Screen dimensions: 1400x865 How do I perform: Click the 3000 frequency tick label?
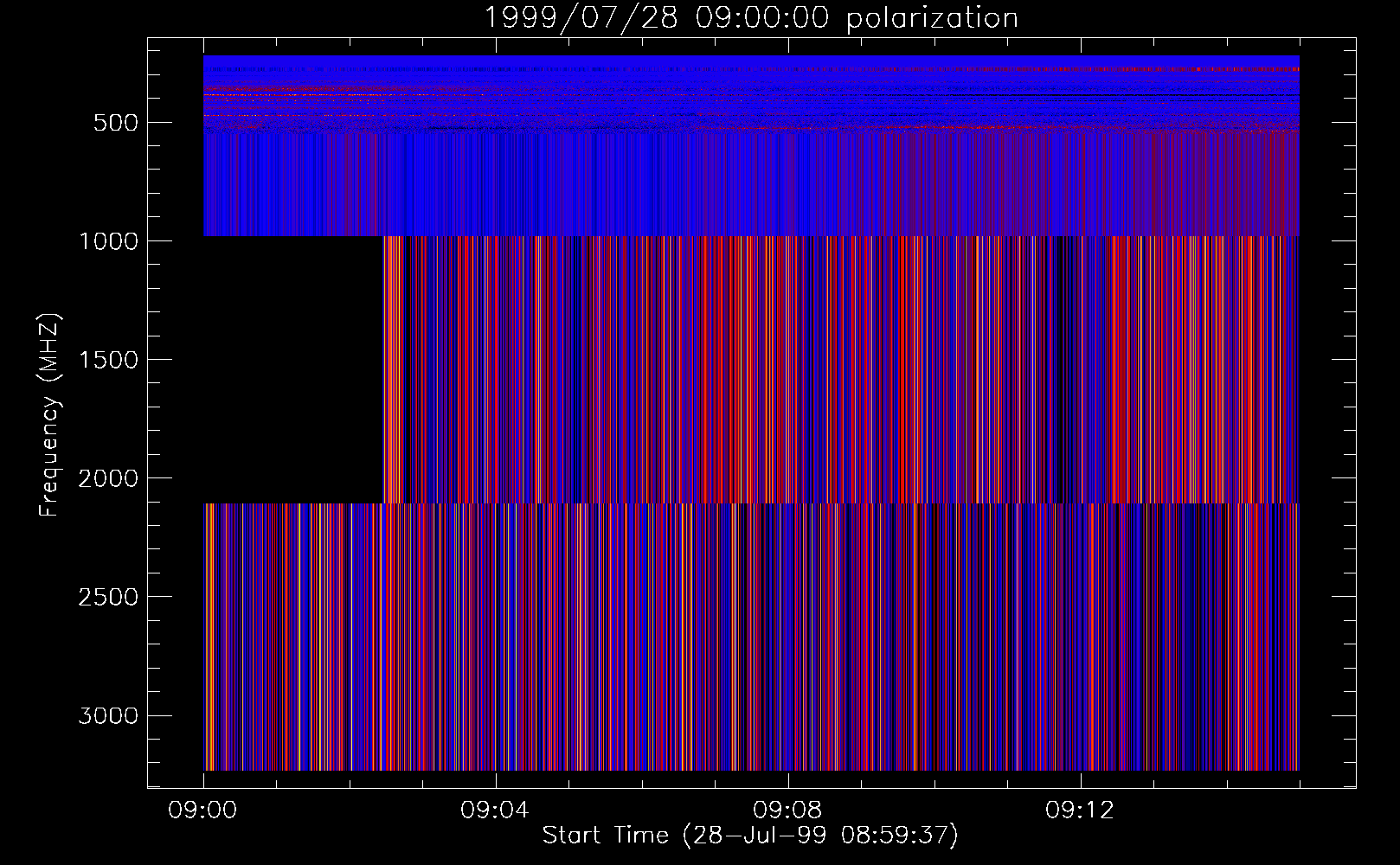tap(108, 715)
